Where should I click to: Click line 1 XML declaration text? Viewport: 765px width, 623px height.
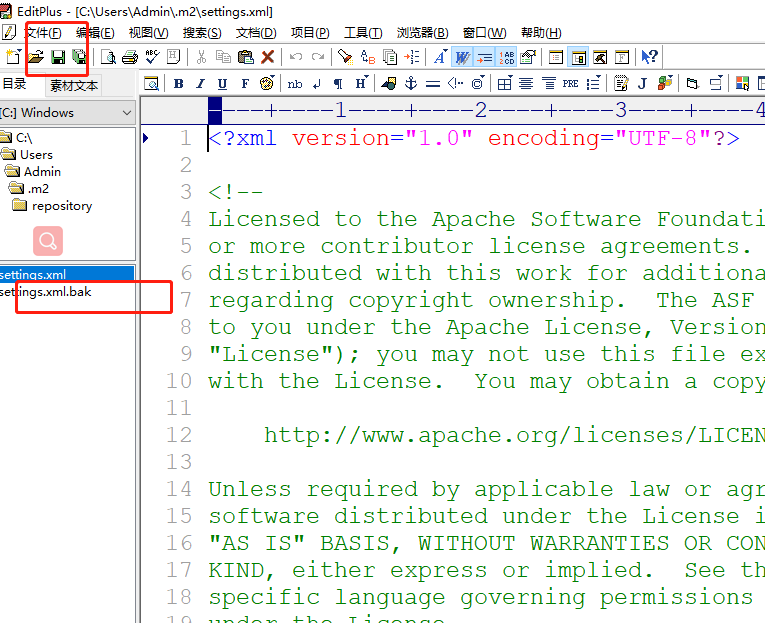474,138
